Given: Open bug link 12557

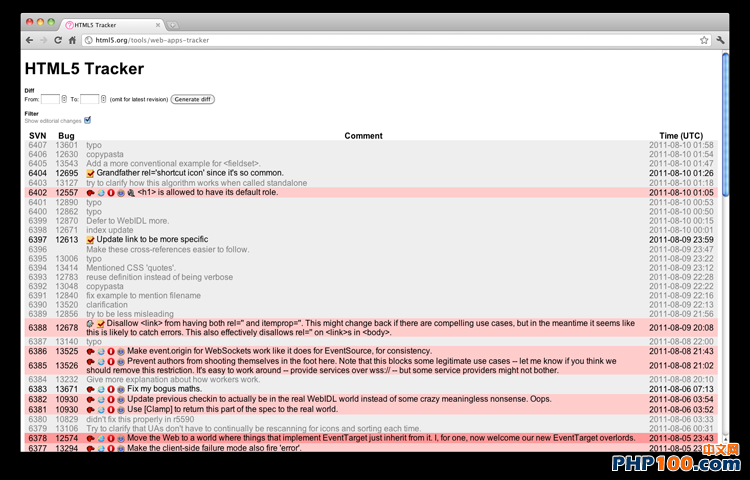Looking at the screenshot, I should pos(66,192).
